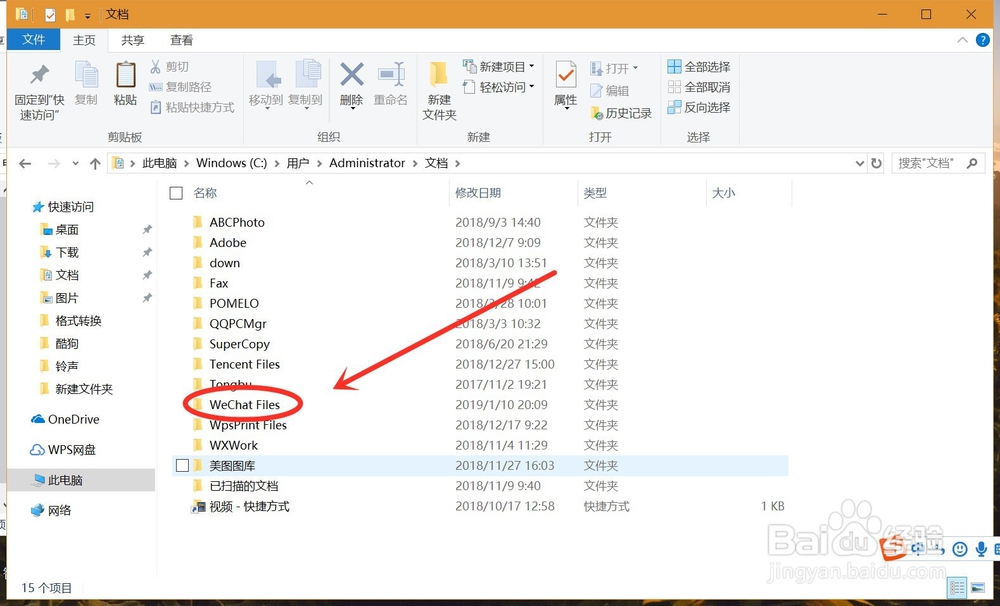Expand the address bar history dropdown
The height and width of the screenshot is (606, 1000).
(860, 164)
